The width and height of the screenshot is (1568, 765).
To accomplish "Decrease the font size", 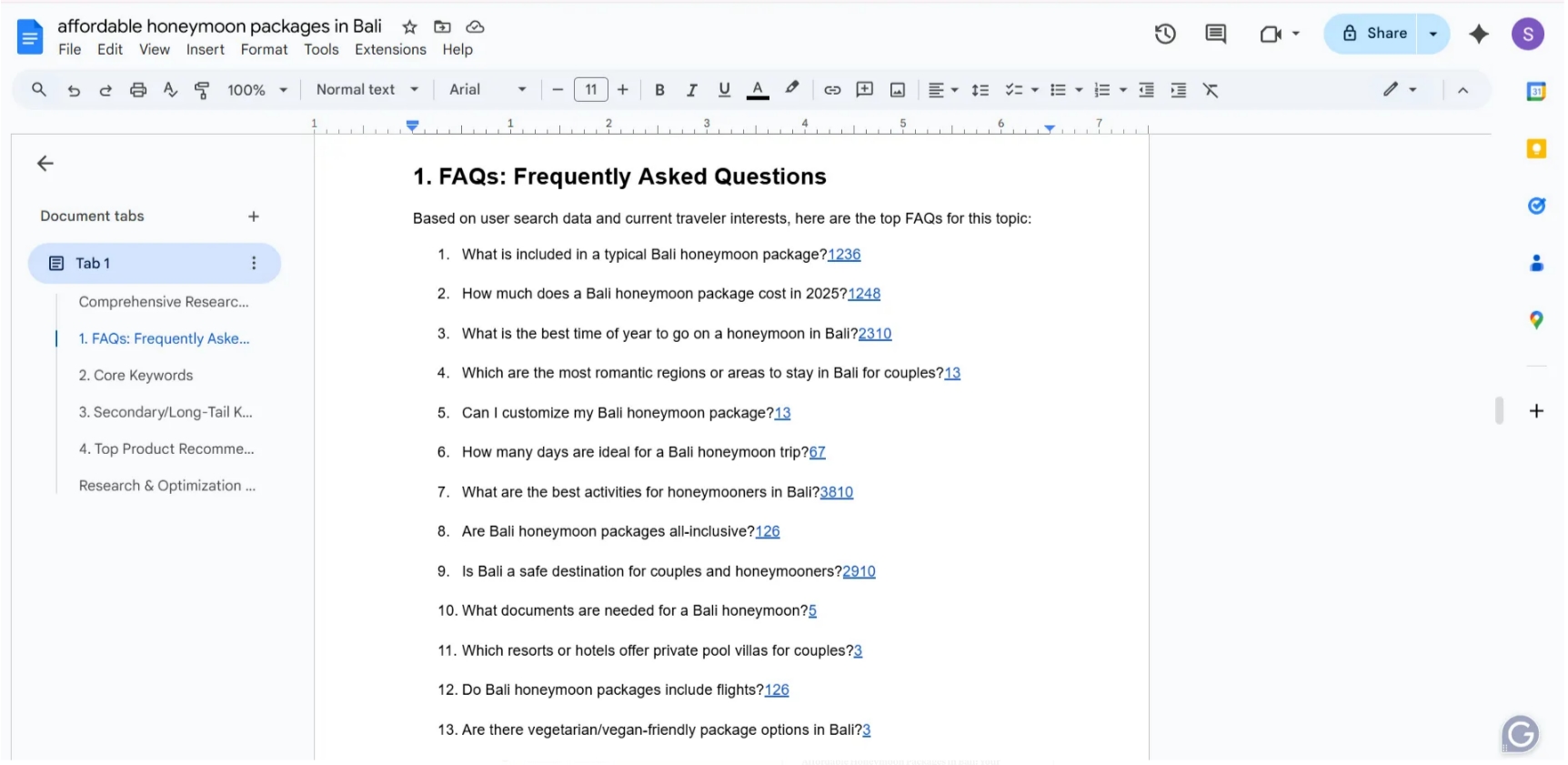I will [x=558, y=89].
